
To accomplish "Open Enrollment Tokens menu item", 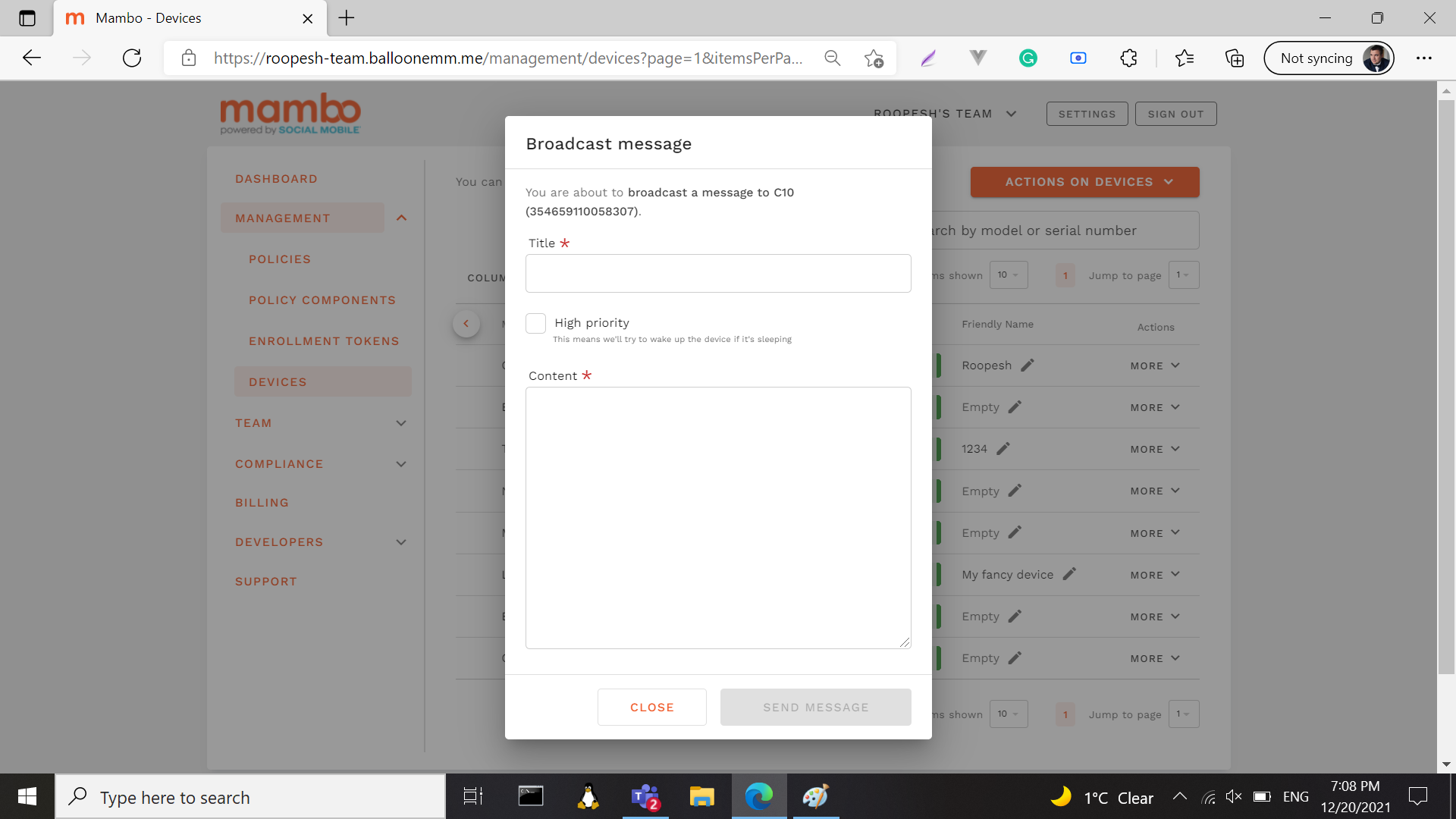I will click(x=324, y=341).
